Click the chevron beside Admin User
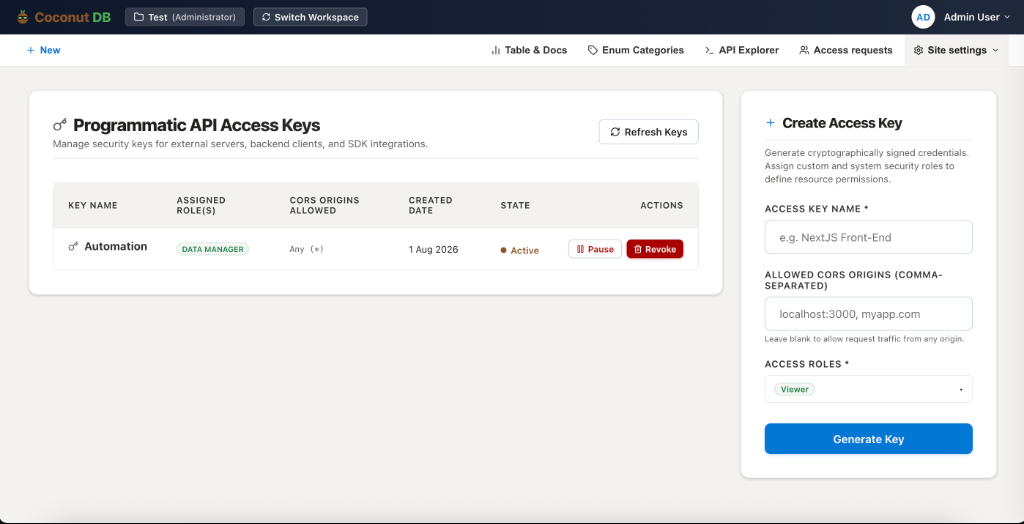This screenshot has width=1024, height=524. coord(1006,18)
